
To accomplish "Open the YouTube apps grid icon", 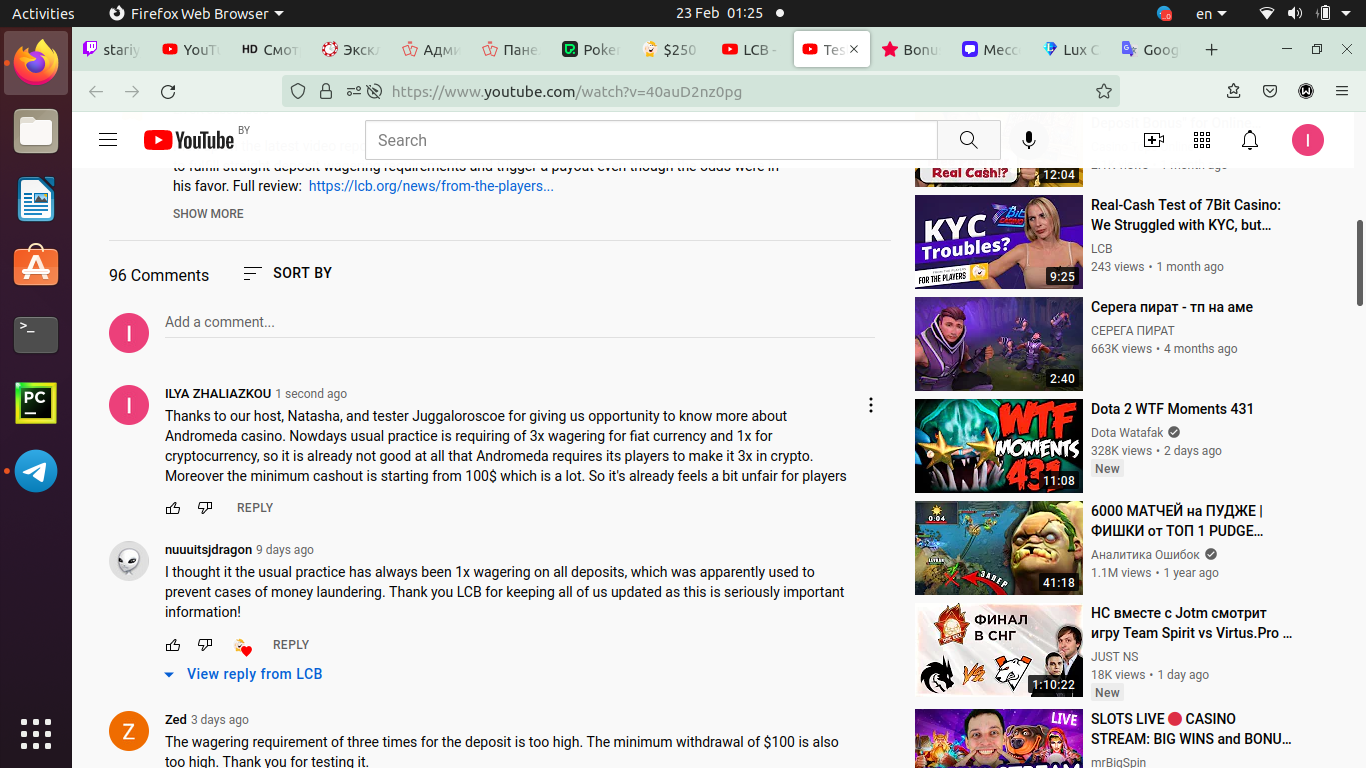I will (1202, 140).
